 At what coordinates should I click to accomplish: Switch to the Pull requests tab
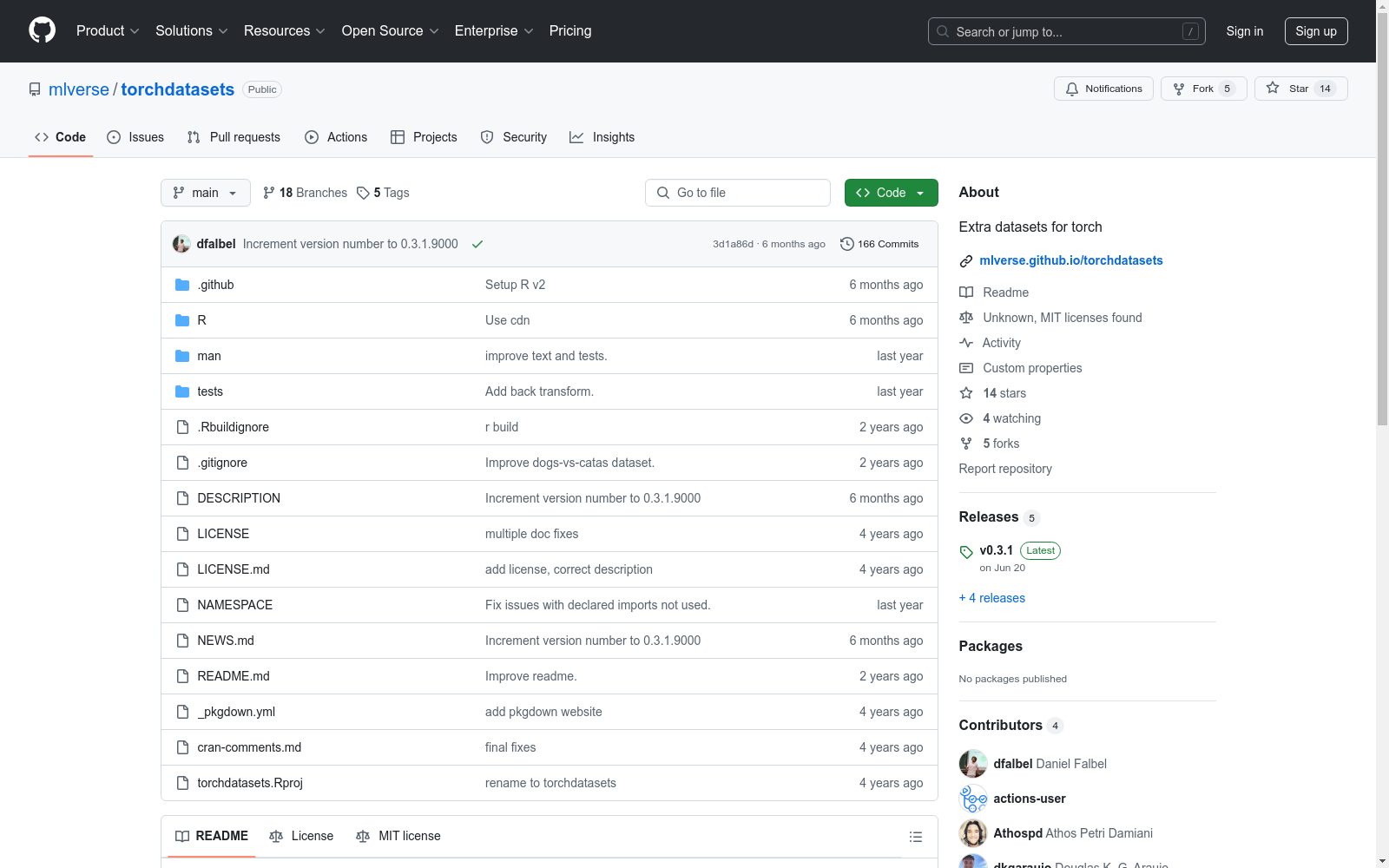click(234, 137)
